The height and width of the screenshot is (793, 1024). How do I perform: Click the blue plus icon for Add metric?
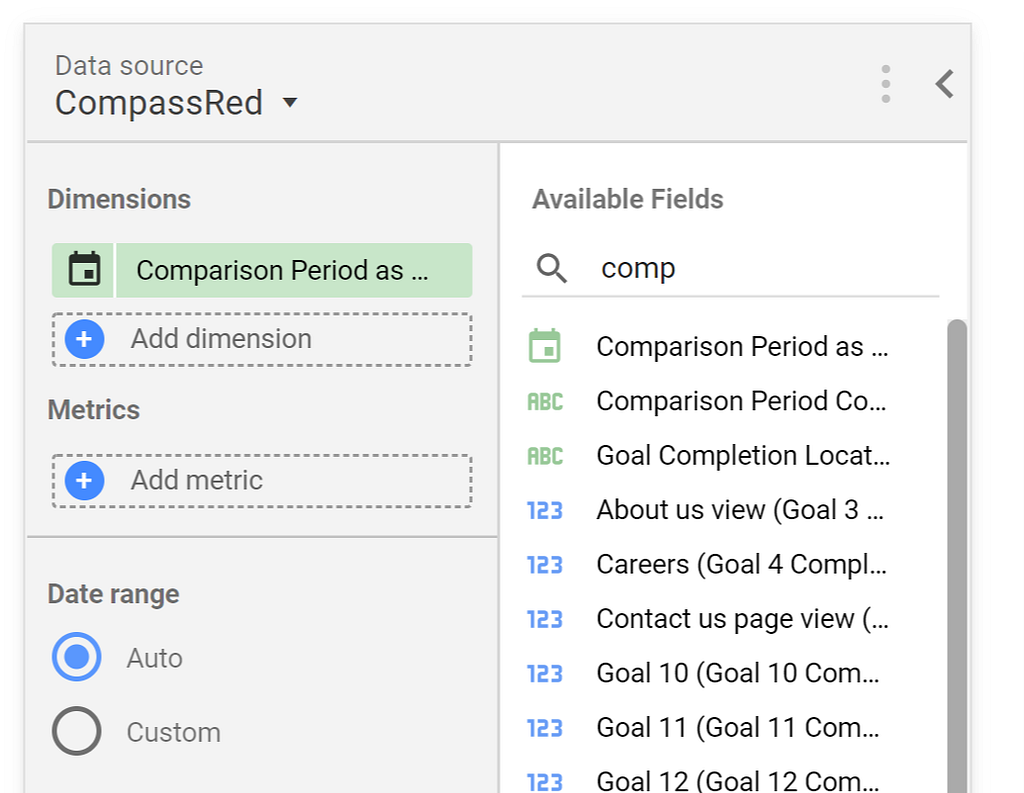pos(84,480)
